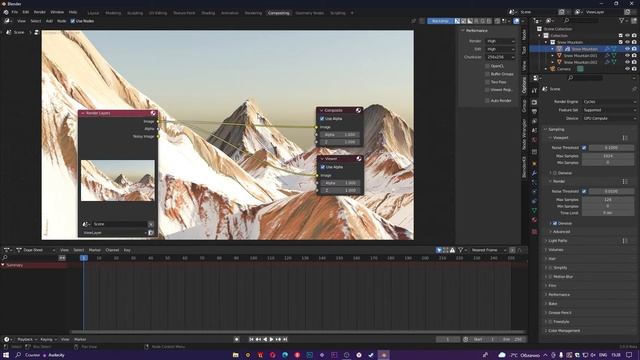Open the Chunksize 256x256 dropdown
Image resolution: width=640 pixels, height=360 pixels.
click(x=500, y=57)
